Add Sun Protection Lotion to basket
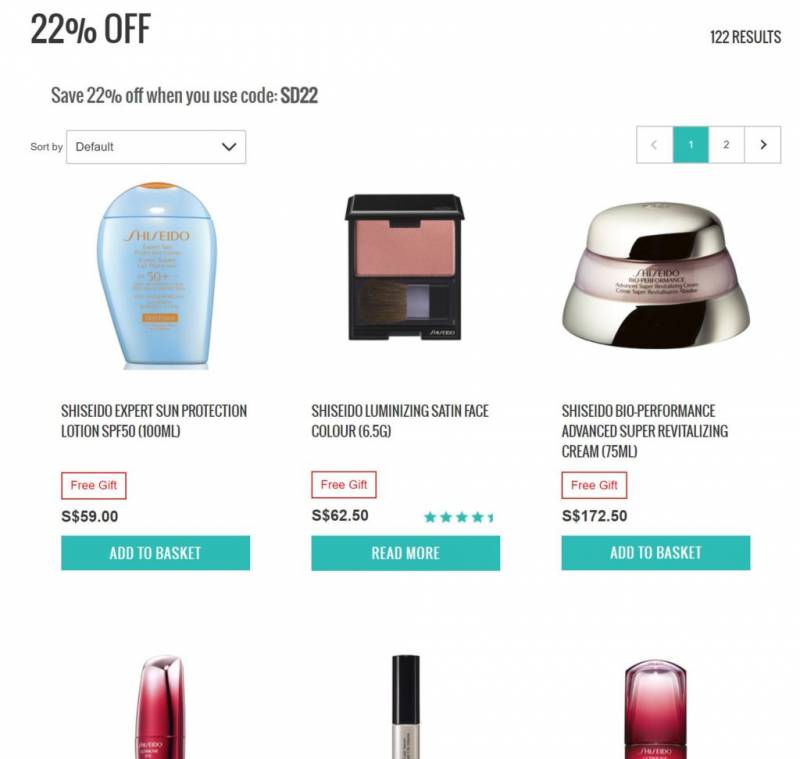The height and width of the screenshot is (759, 800). (x=156, y=553)
